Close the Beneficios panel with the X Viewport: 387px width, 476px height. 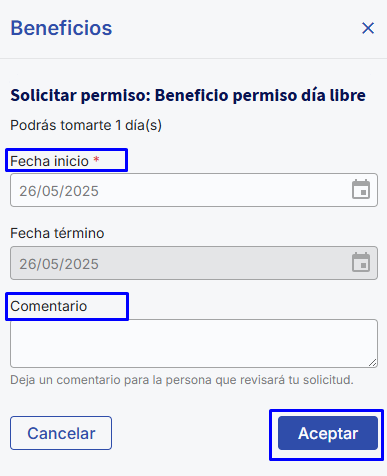(368, 28)
